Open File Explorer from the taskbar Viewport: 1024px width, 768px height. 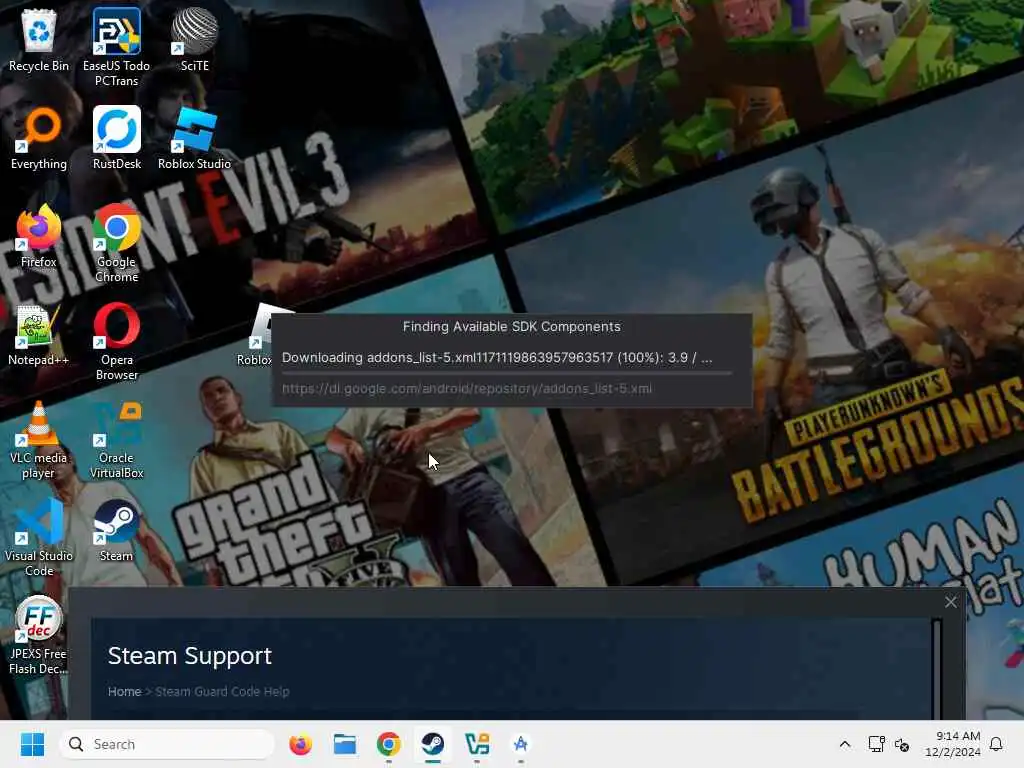(x=344, y=744)
